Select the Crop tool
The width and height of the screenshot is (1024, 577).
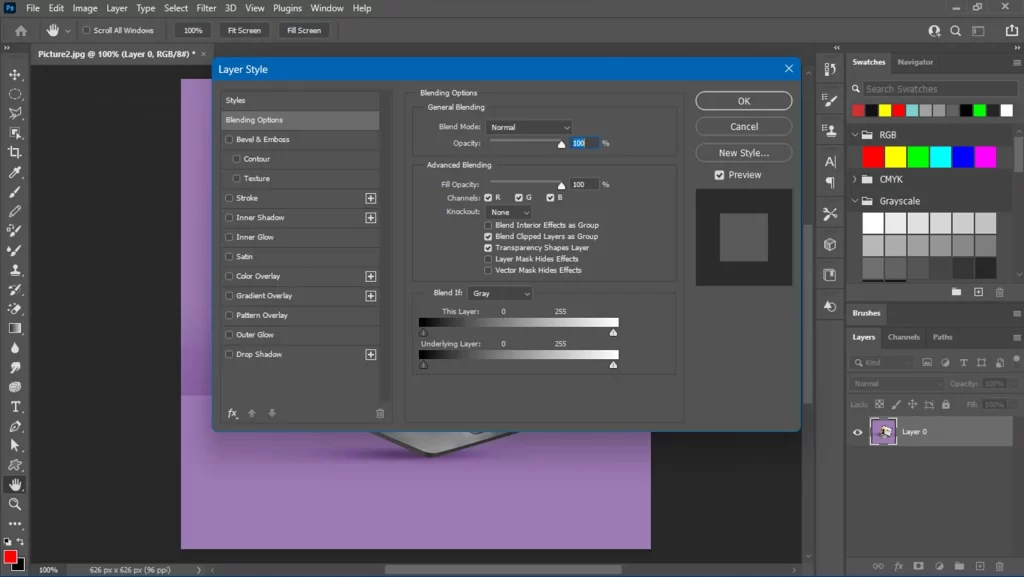(14, 152)
